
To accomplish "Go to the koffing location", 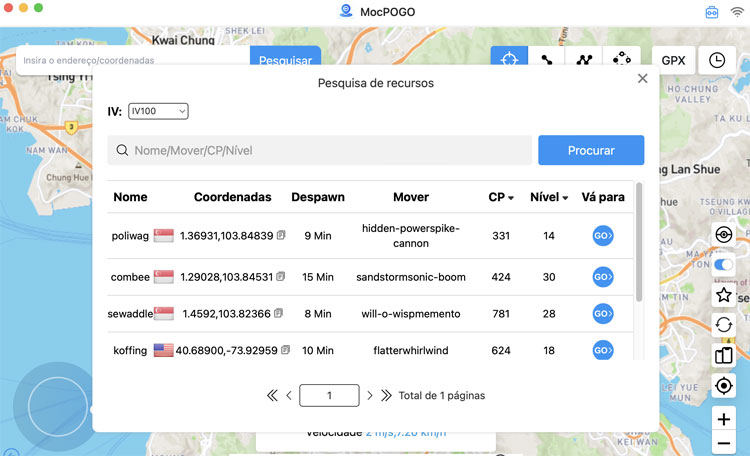I will coord(602,350).
